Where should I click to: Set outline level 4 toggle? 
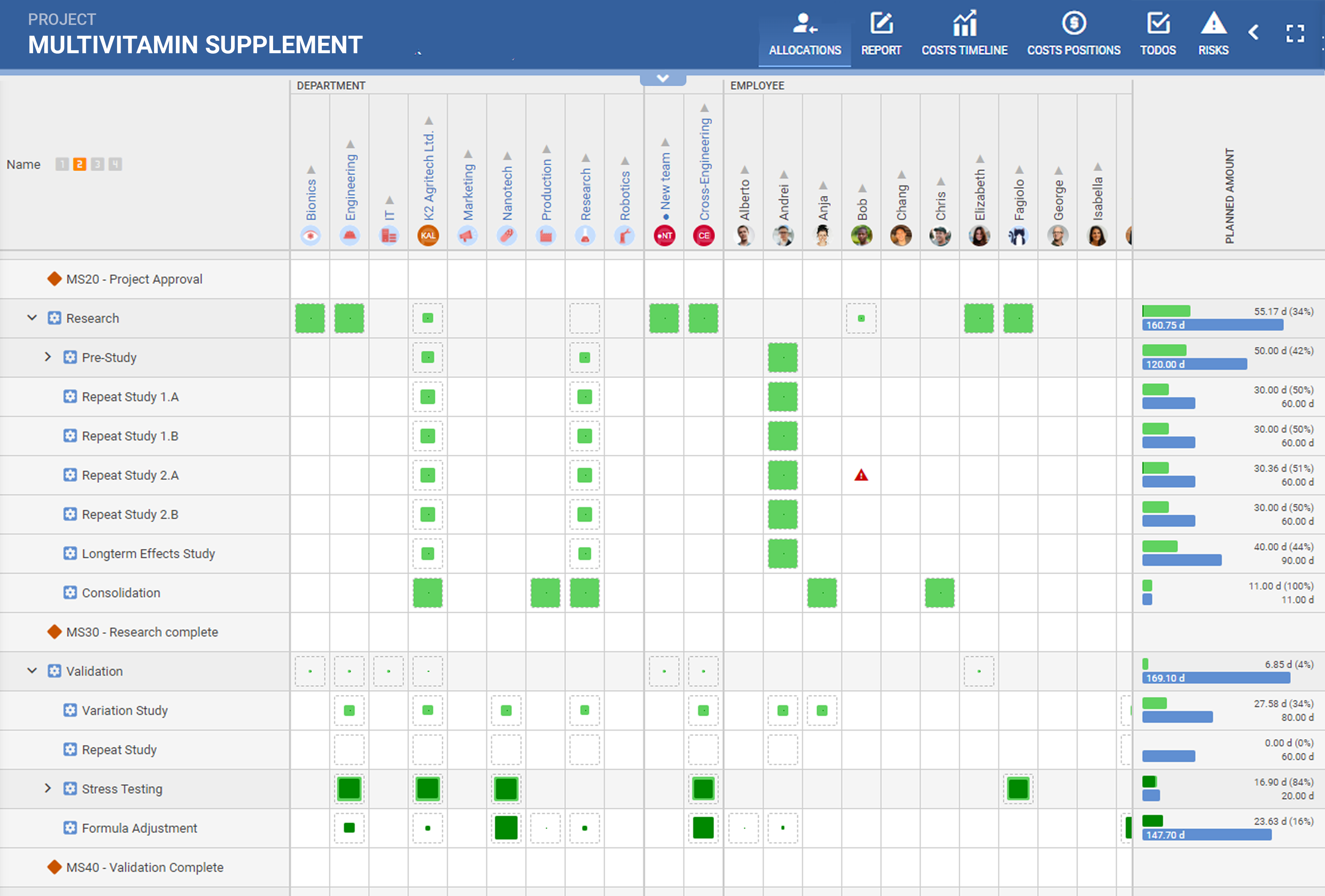click(115, 165)
